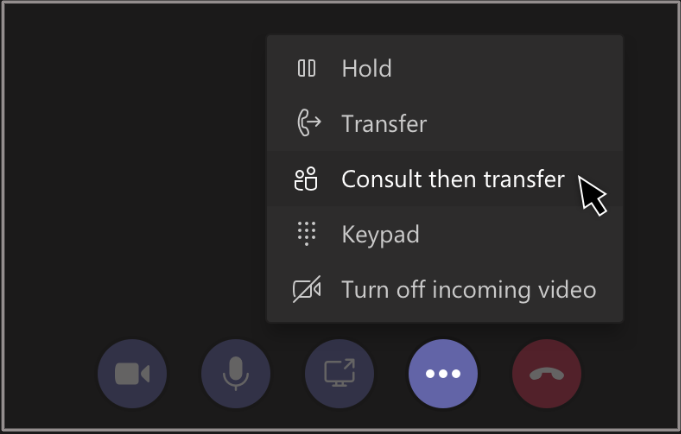This screenshot has height=434, width=681.
Task: Open the share screen tray
Action: tap(339, 374)
